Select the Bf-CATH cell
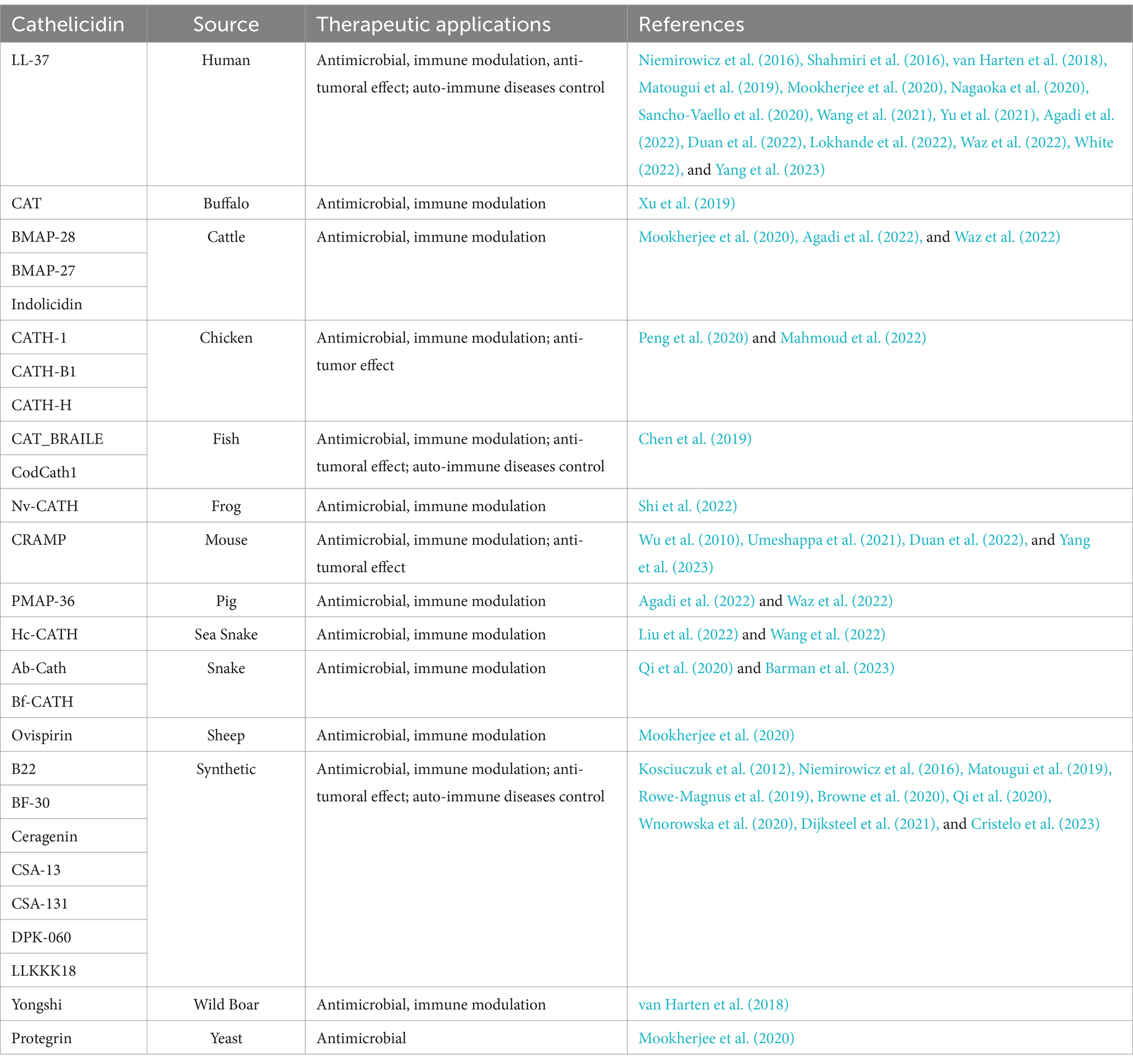 (x=73, y=701)
